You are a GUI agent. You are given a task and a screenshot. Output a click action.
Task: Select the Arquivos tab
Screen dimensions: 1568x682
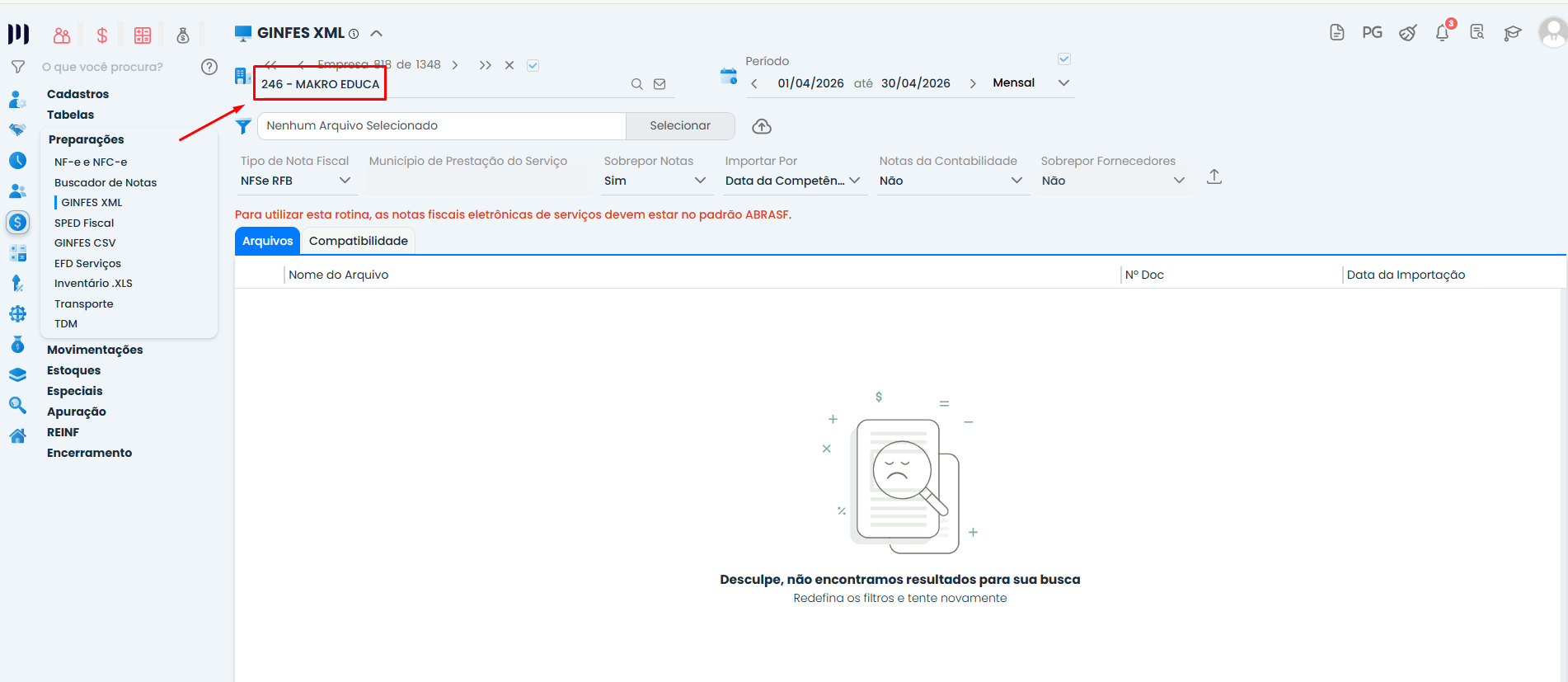268,241
